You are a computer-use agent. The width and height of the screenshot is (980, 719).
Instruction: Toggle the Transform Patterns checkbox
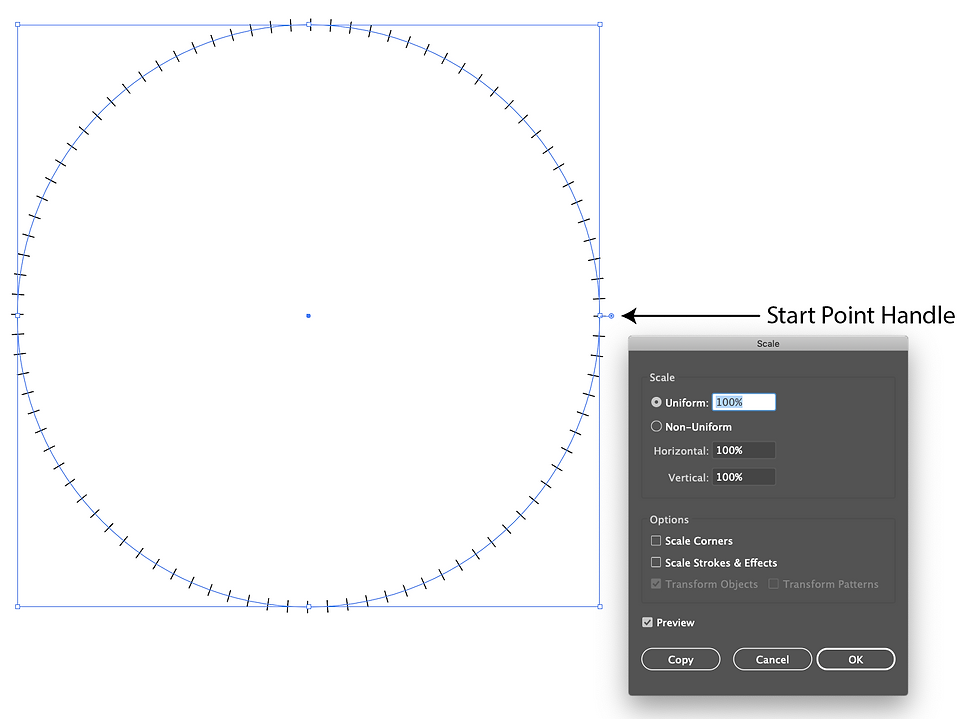click(773, 584)
